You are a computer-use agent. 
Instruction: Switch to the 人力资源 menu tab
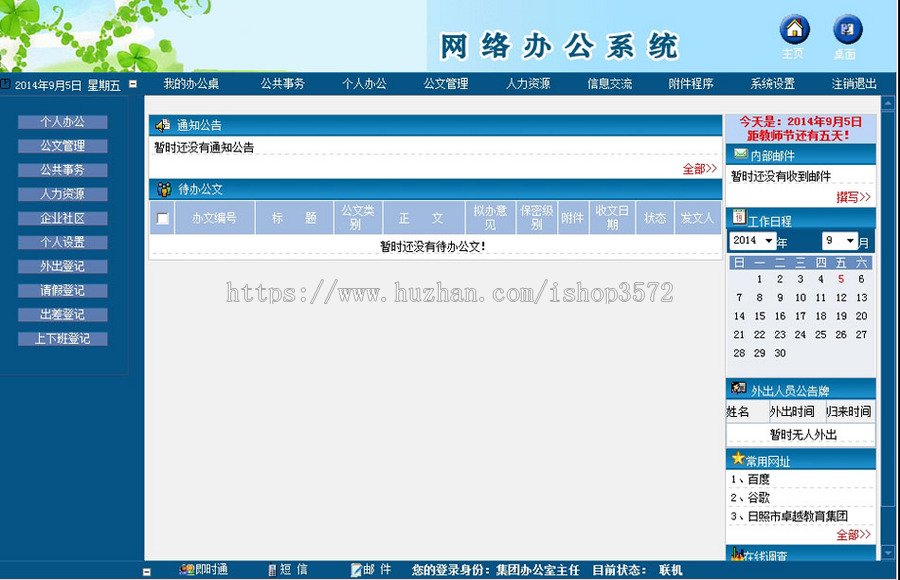point(527,84)
